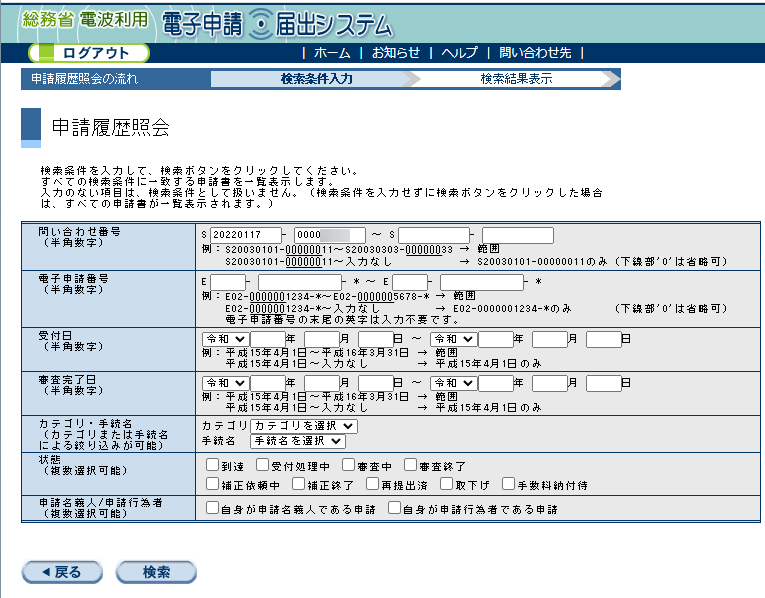
Task: Go to the ヘルプ page
Action: click(459, 53)
